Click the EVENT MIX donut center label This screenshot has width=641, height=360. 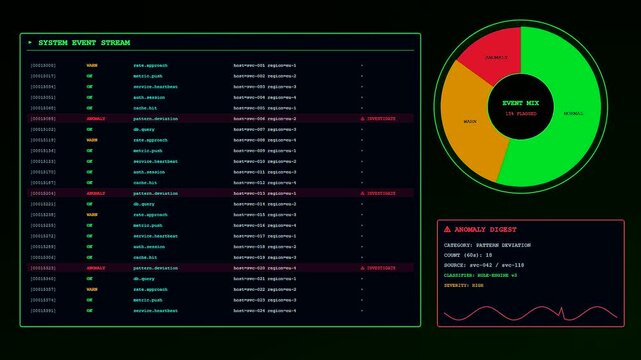pos(520,103)
